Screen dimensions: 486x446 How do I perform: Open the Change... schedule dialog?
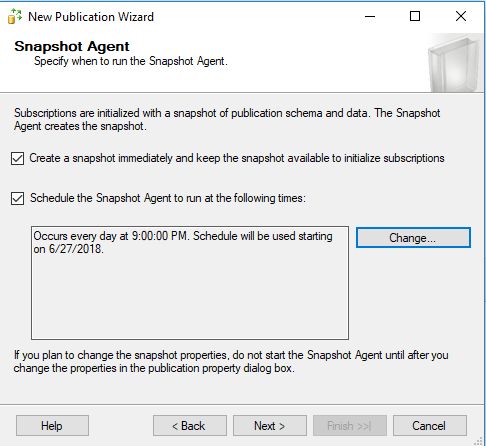point(413,238)
